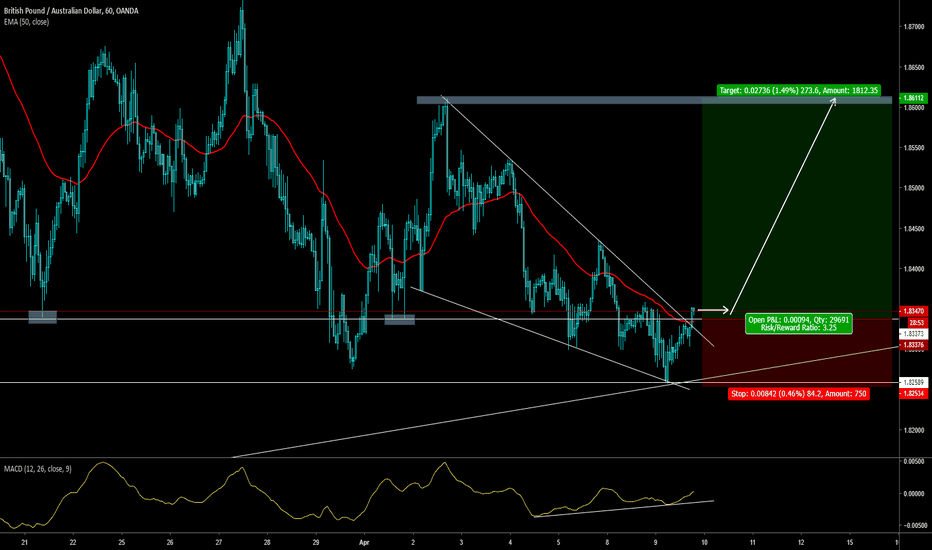Click the 28:53 countdown tag on price axis
The width and height of the screenshot is (932, 550).
pos(915,323)
